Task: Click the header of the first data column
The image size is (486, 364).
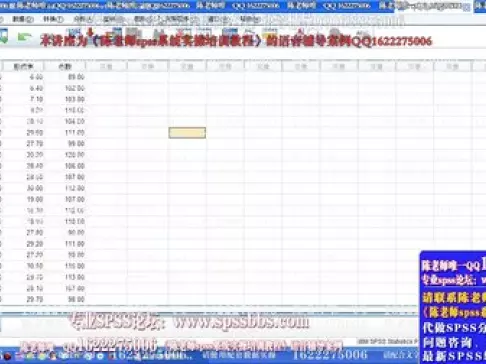Action: point(23,66)
